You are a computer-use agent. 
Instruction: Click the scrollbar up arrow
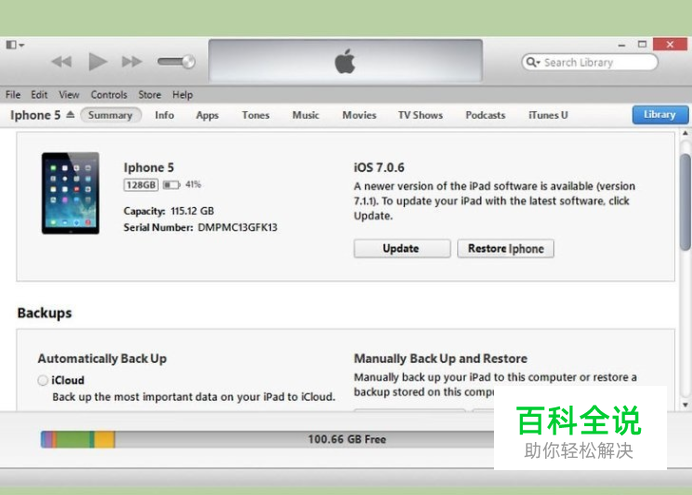[x=685, y=133]
